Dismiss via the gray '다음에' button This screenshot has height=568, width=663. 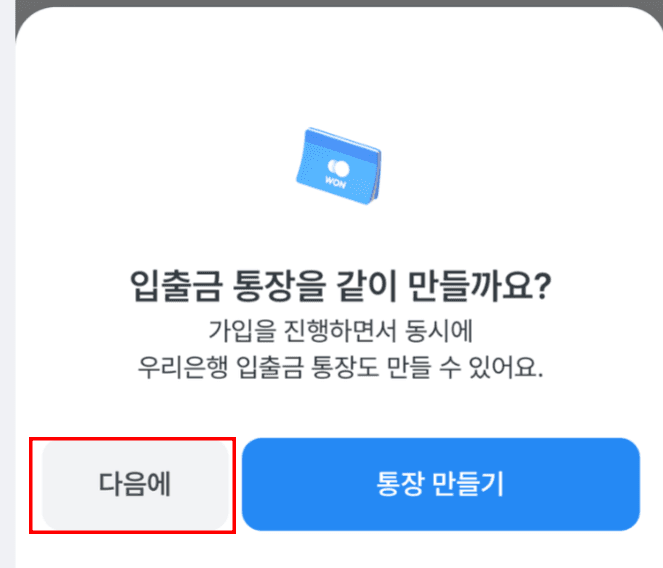click(x=135, y=484)
